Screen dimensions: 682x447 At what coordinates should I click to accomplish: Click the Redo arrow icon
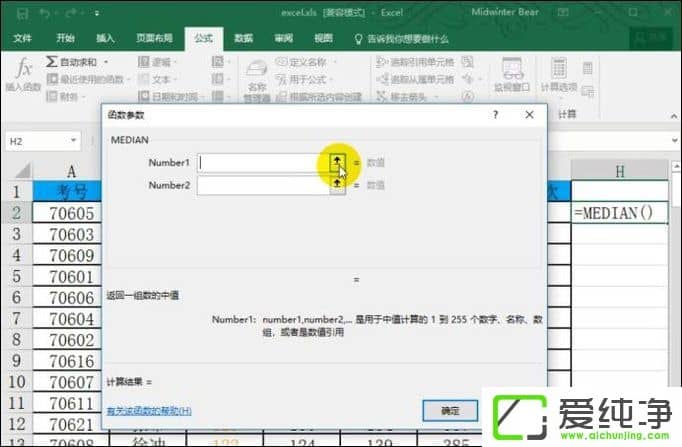click(71, 13)
